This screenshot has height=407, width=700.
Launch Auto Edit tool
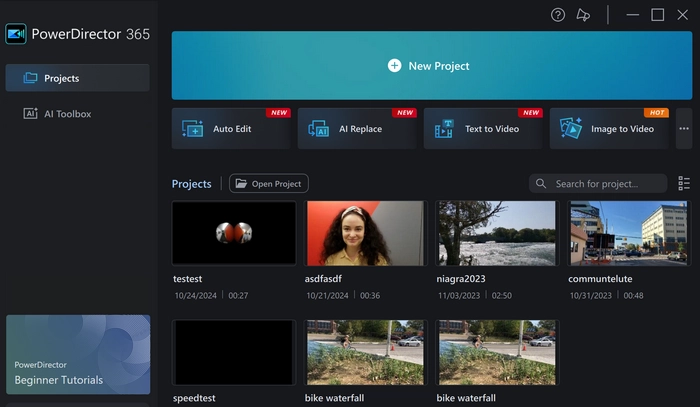[231, 129]
